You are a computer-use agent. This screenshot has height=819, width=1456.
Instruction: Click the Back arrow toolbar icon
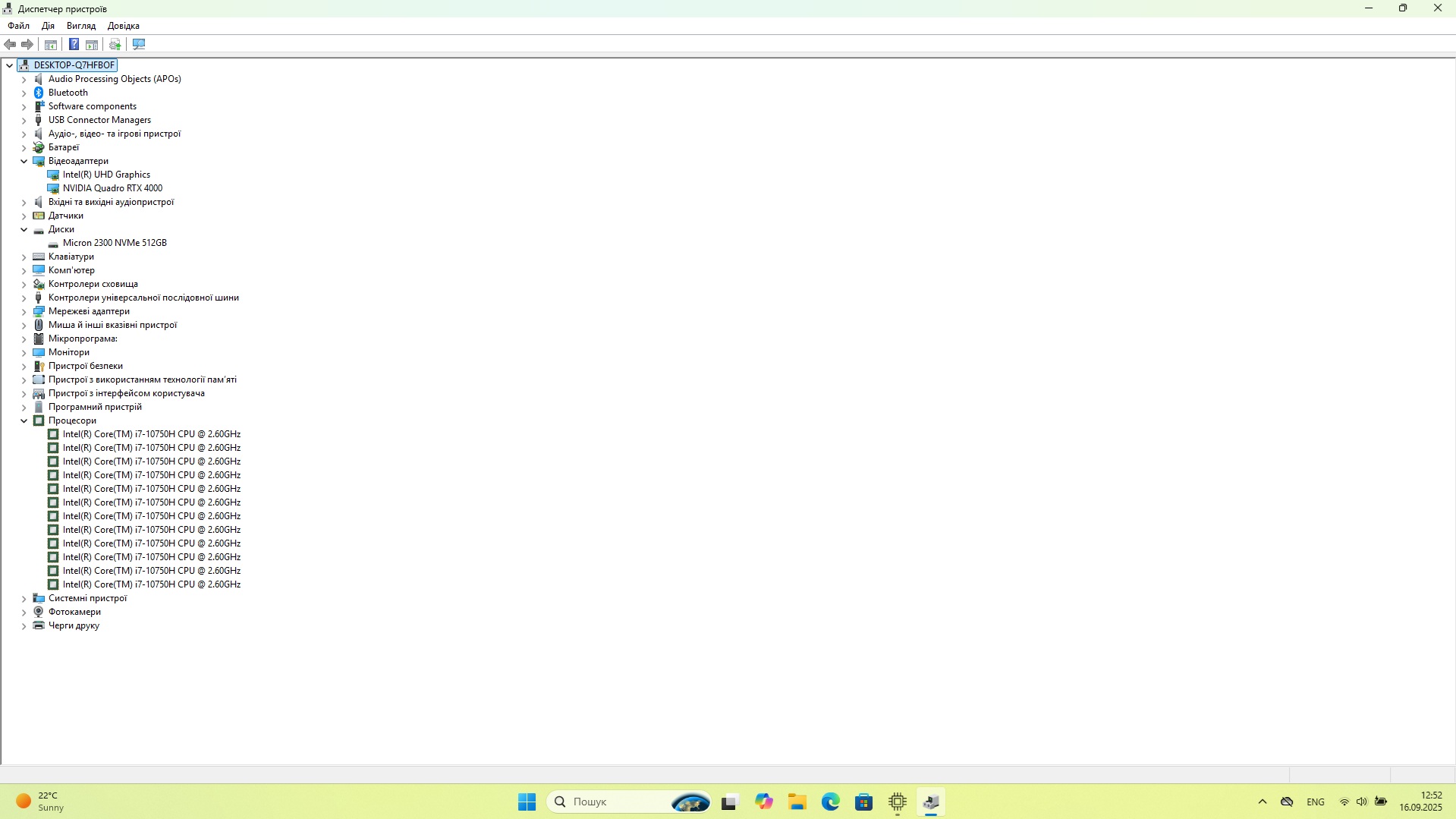(10, 44)
